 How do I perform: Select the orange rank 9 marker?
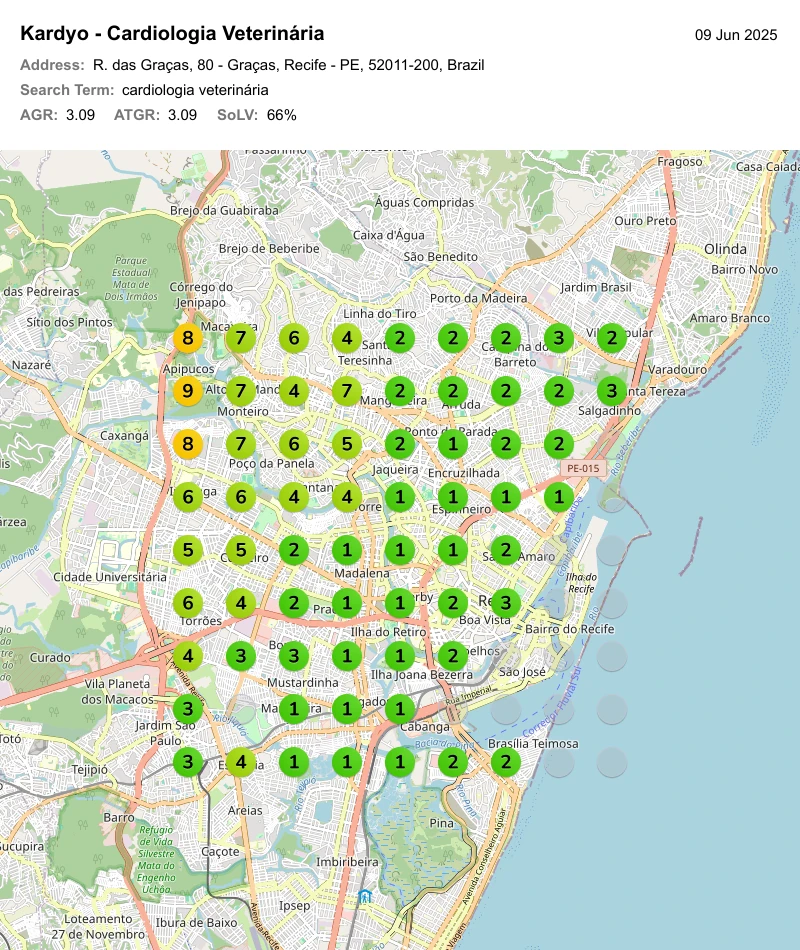188,391
